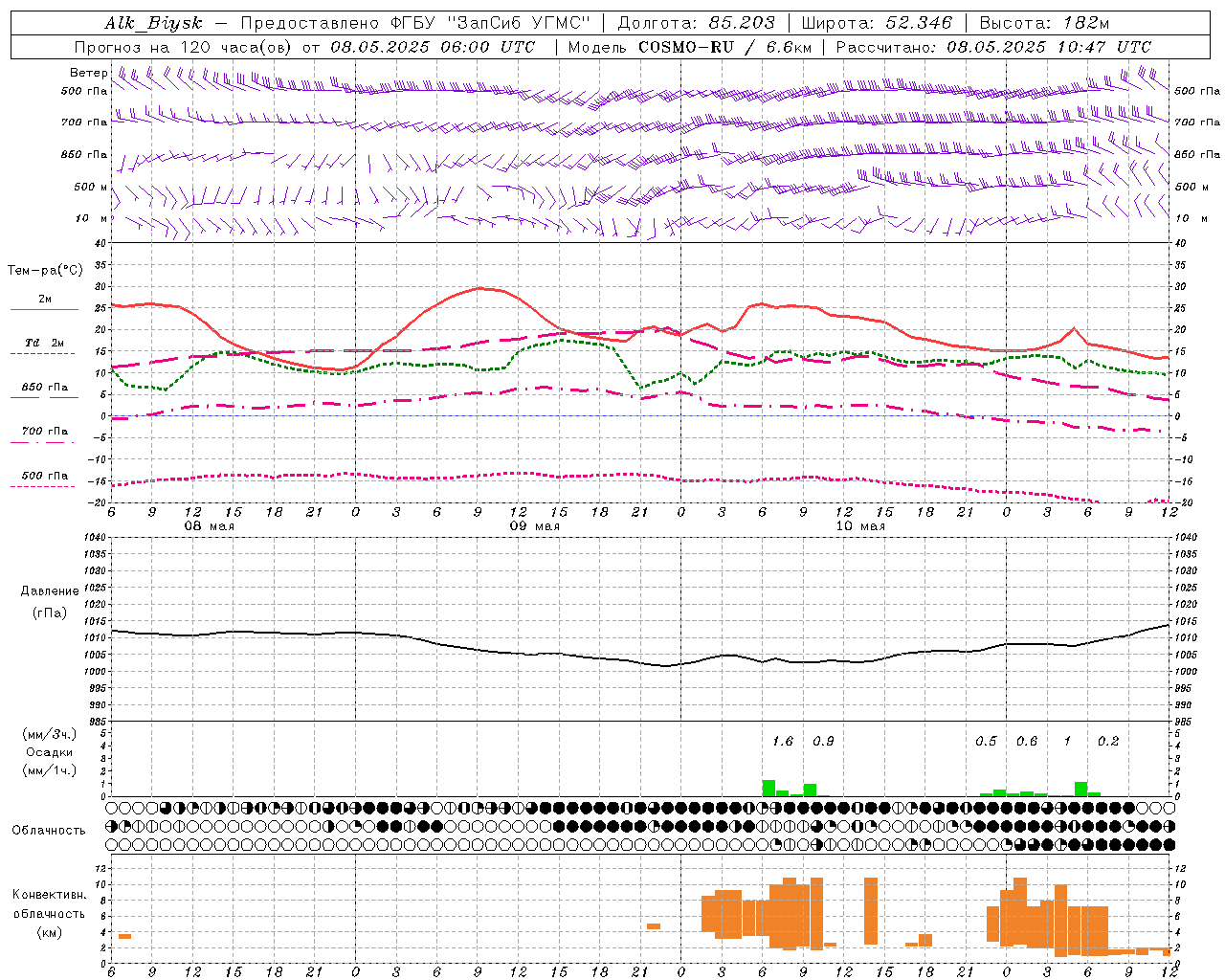Viewport: 1225px width, 980px height.
Task: Click the 0.2 precipitation total value
Action: click(x=1108, y=741)
